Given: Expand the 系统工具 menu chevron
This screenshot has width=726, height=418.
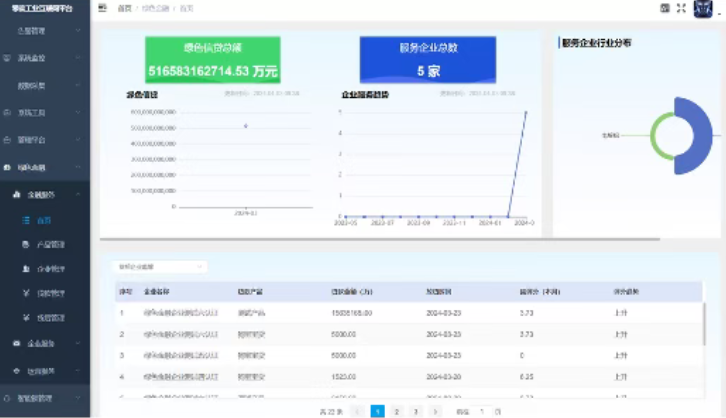Looking at the screenshot, I should point(78,112).
